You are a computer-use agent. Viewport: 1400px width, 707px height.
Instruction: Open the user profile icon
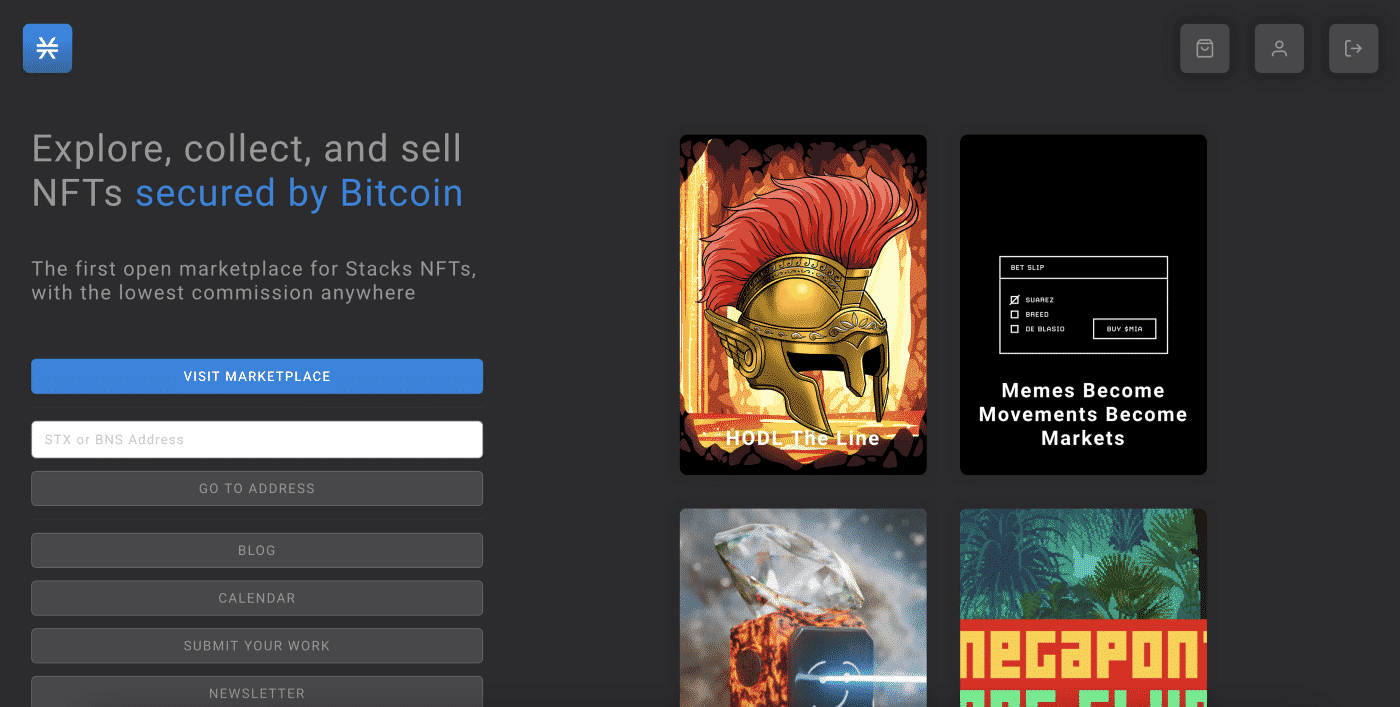pos(1279,48)
